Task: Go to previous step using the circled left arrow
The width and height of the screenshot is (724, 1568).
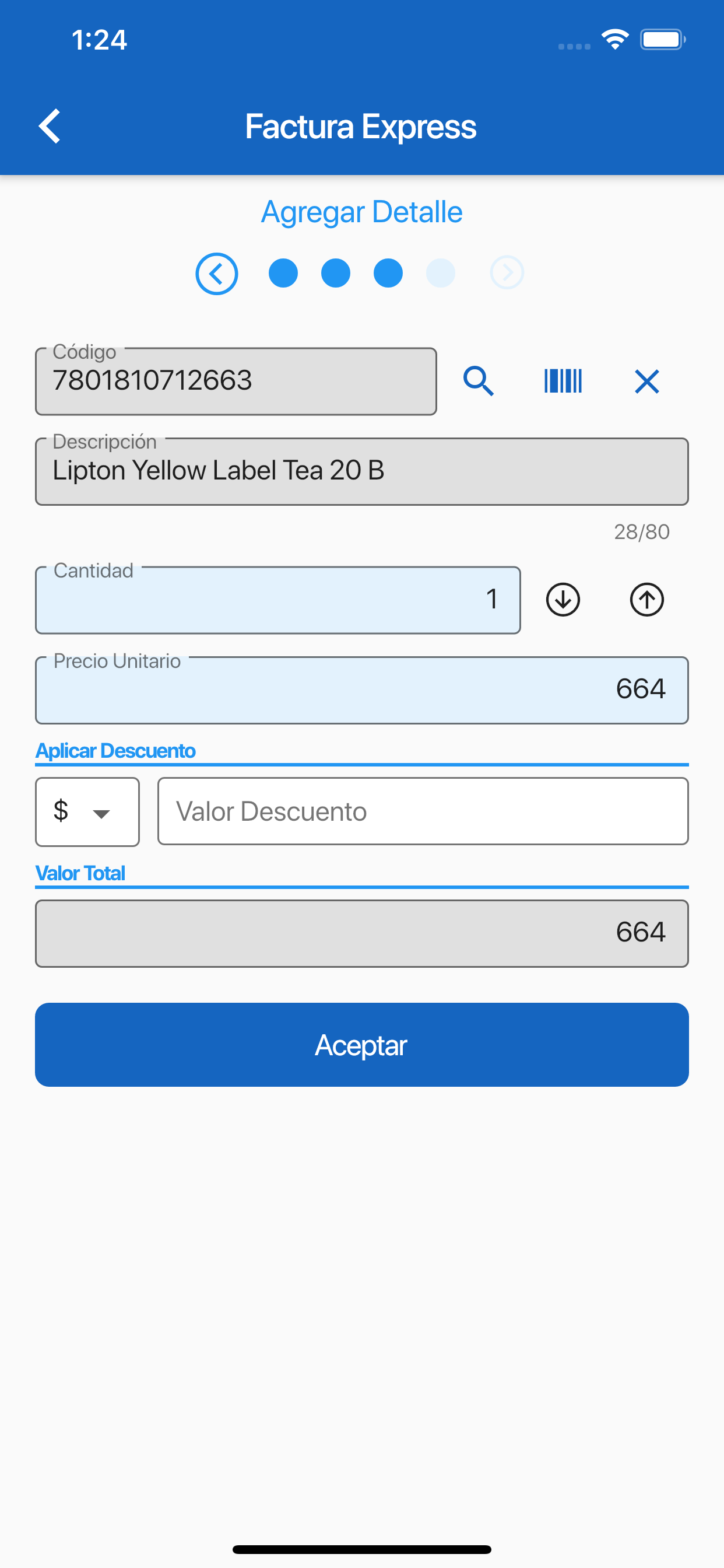Action: click(217, 274)
